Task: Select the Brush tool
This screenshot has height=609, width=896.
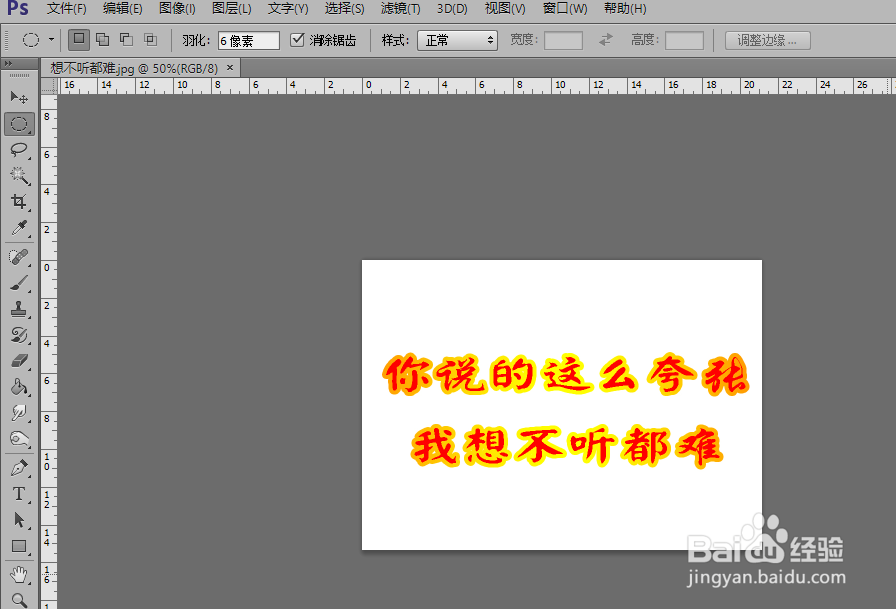Action: [20, 282]
